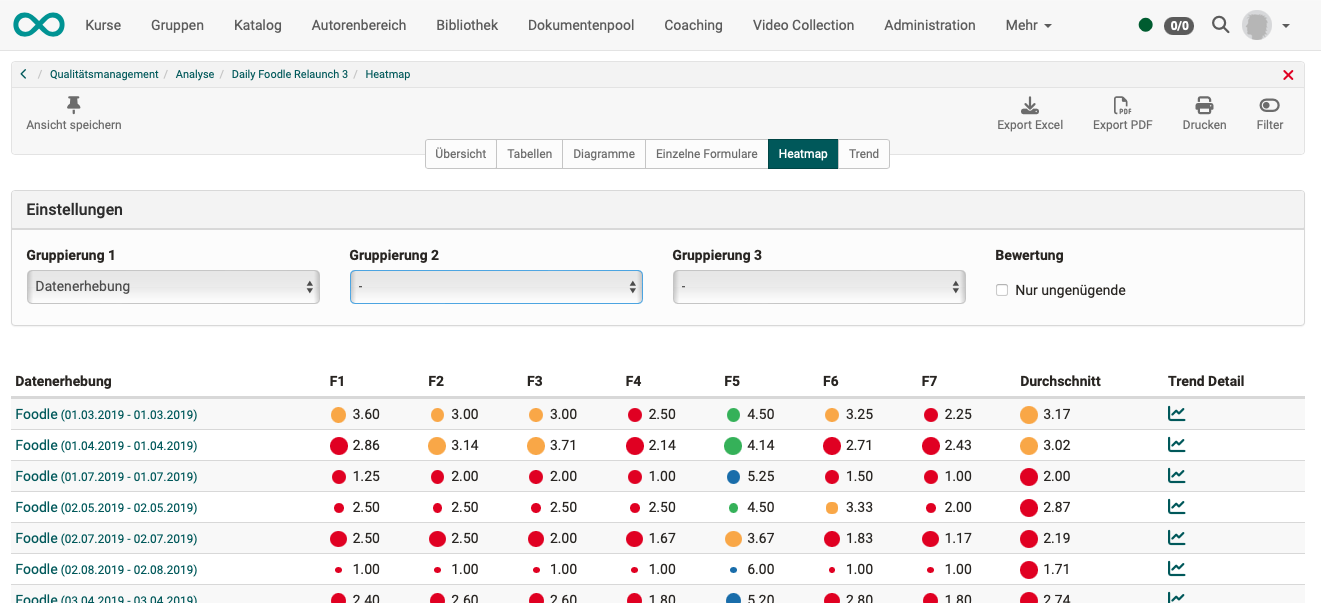Open Trend Detail for Foodle 02.08.2019

point(1177,568)
